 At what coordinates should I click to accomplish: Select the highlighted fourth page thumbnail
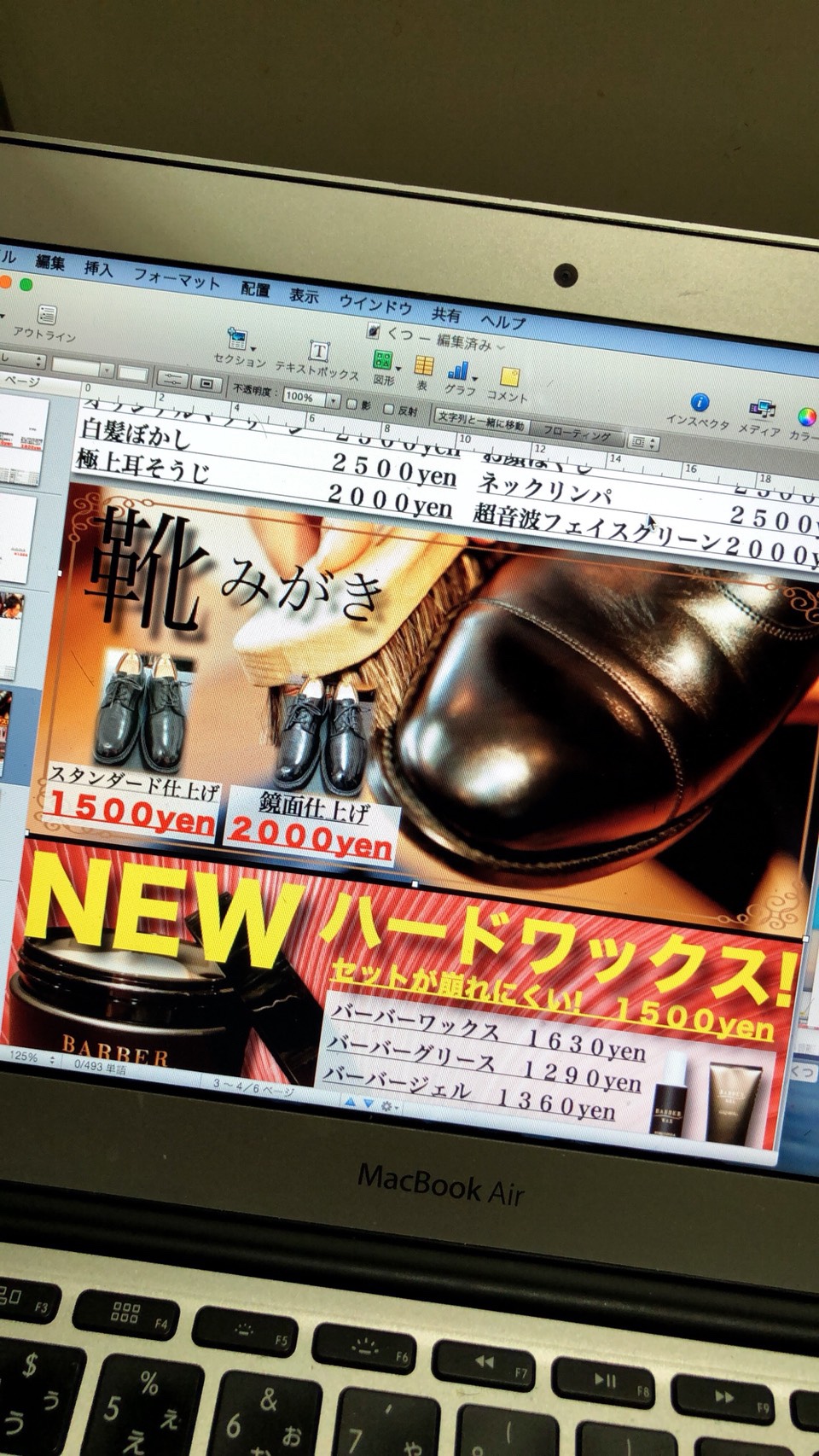click(6, 732)
